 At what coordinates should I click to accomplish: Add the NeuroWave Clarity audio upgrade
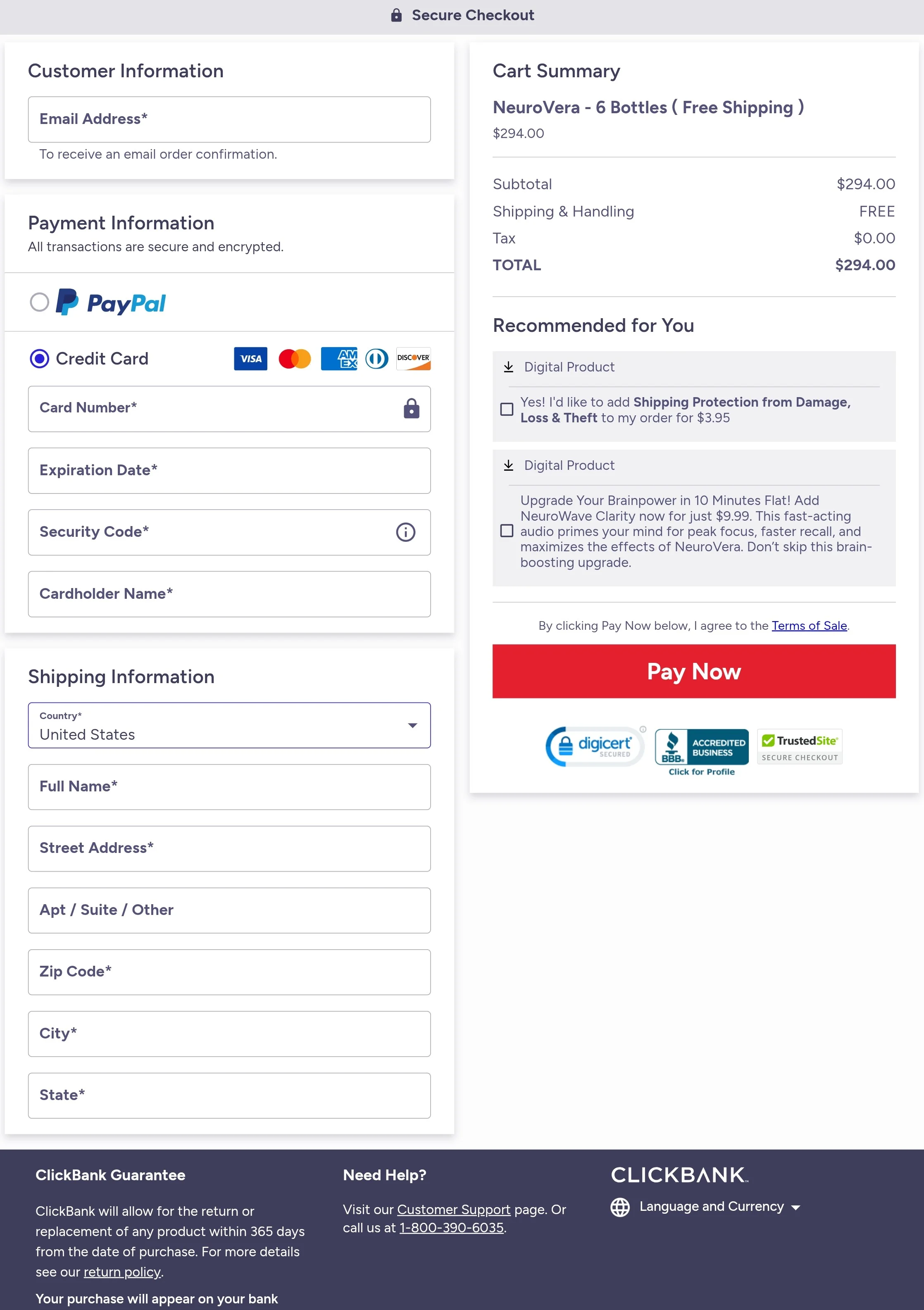pyautogui.click(x=507, y=531)
